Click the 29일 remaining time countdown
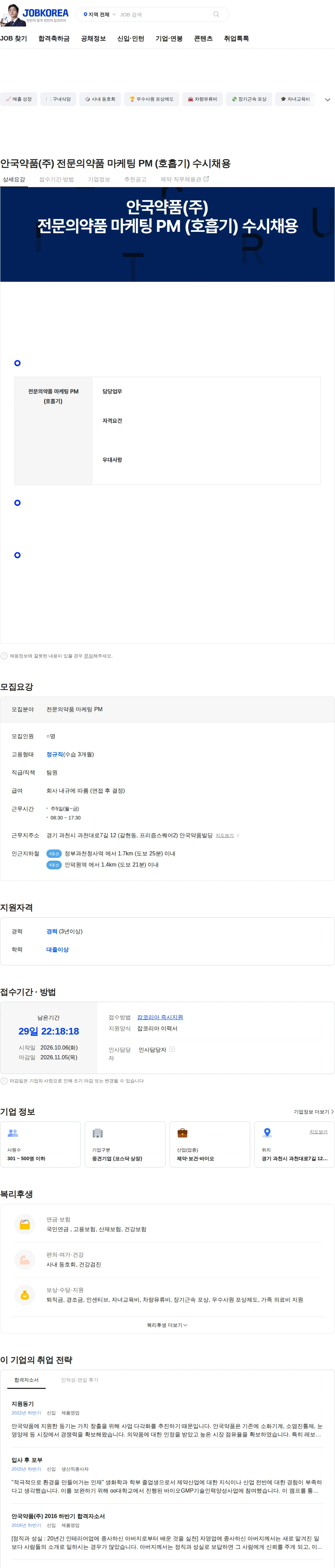 pos(49,1031)
